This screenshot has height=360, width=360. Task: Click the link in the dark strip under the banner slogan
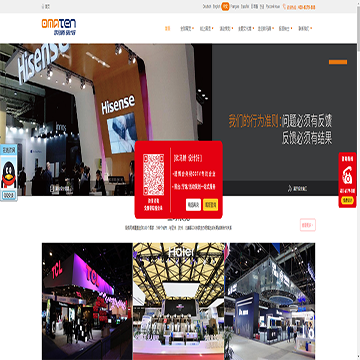[x=297, y=189]
